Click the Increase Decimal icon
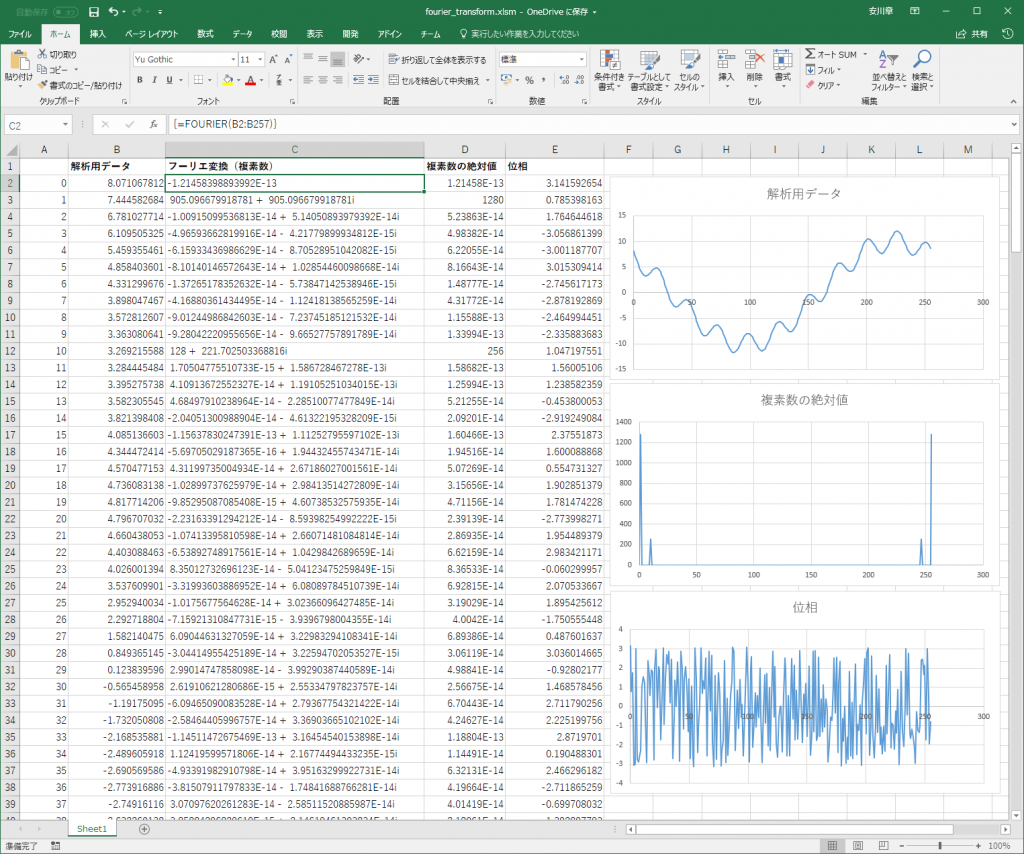The image size is (1024, 854). [564, 80]
